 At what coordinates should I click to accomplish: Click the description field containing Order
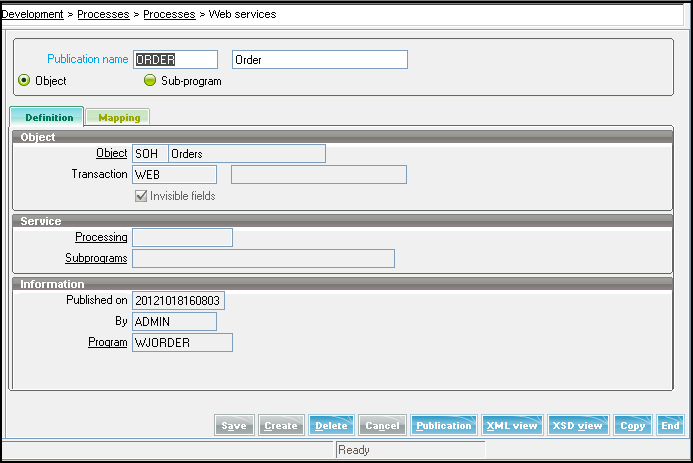(320, 60)
